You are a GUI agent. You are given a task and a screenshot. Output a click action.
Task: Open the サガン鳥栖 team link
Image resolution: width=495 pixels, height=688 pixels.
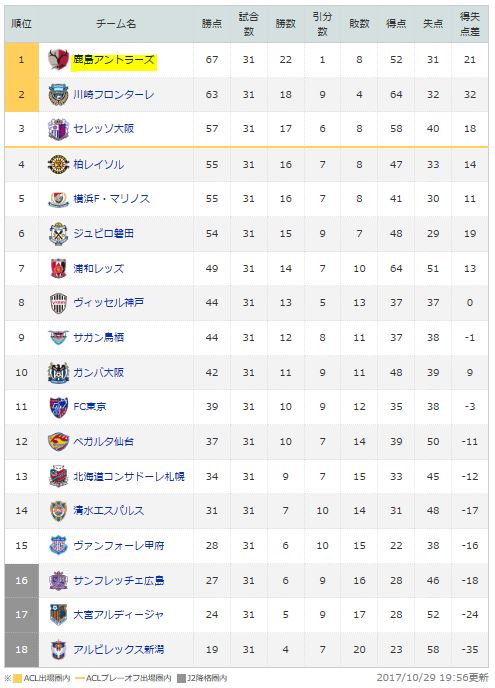click(x=99, y=337)
